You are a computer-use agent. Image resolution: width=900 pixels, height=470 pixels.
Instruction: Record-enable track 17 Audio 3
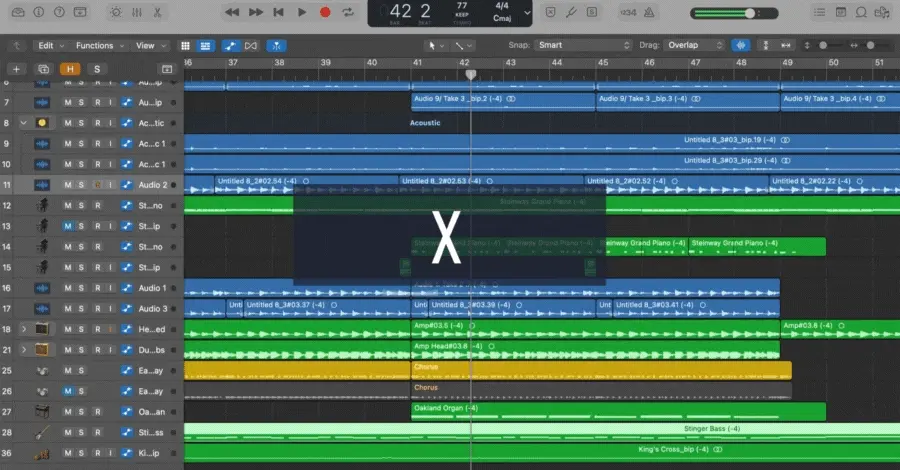pyautogui.click(x=98, y=309)
